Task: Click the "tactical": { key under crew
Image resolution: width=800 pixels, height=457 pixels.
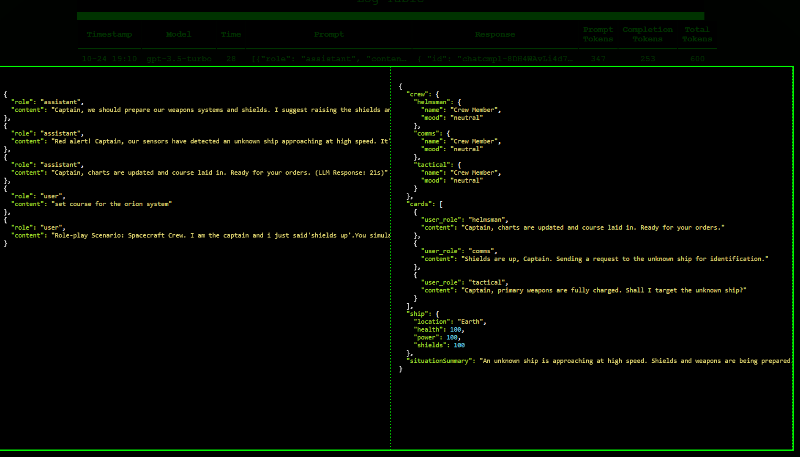Action: coord(437,165)
